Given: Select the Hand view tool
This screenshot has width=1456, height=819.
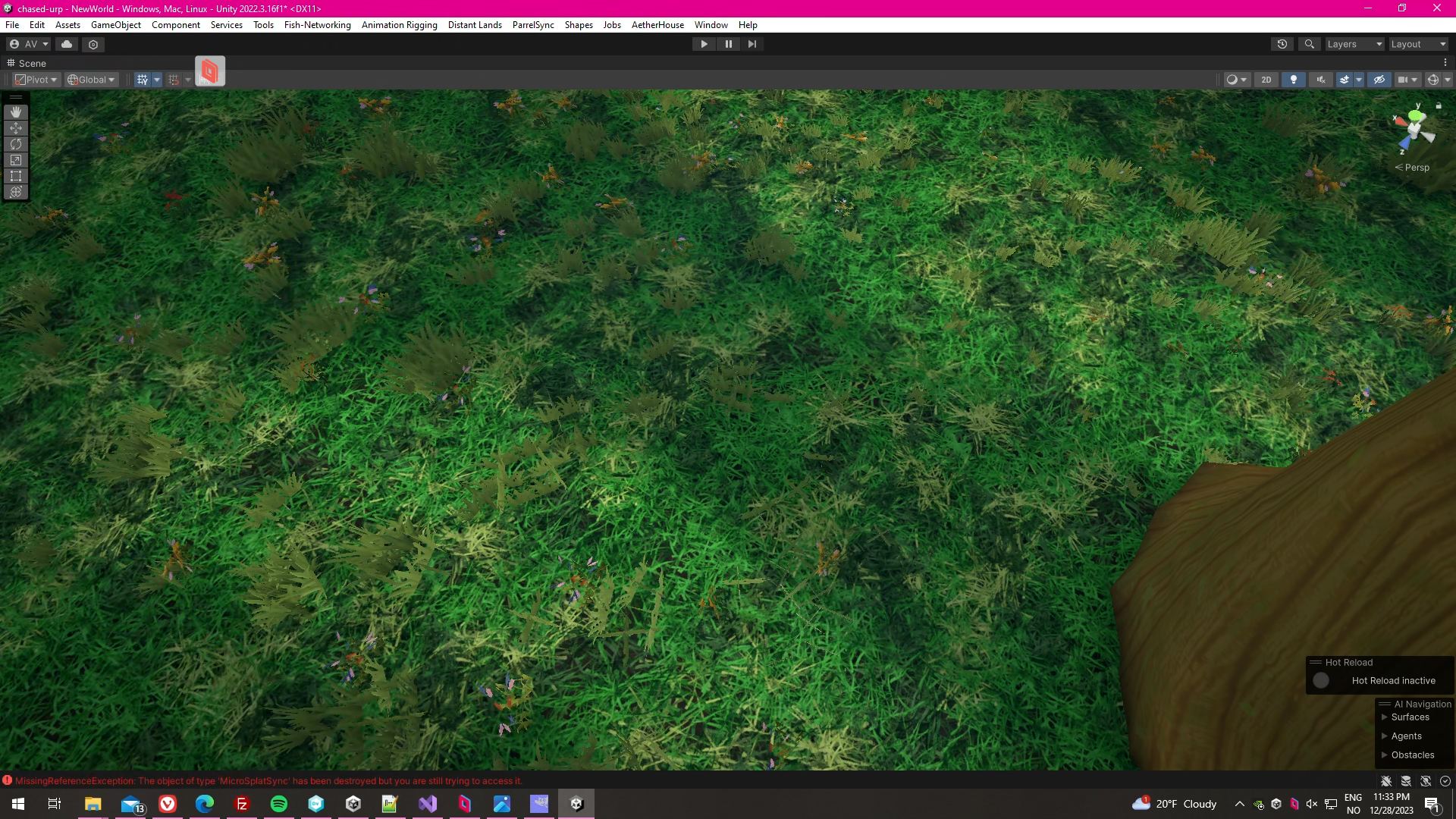Looking at the screenshot, I should [x=16, y=112].
